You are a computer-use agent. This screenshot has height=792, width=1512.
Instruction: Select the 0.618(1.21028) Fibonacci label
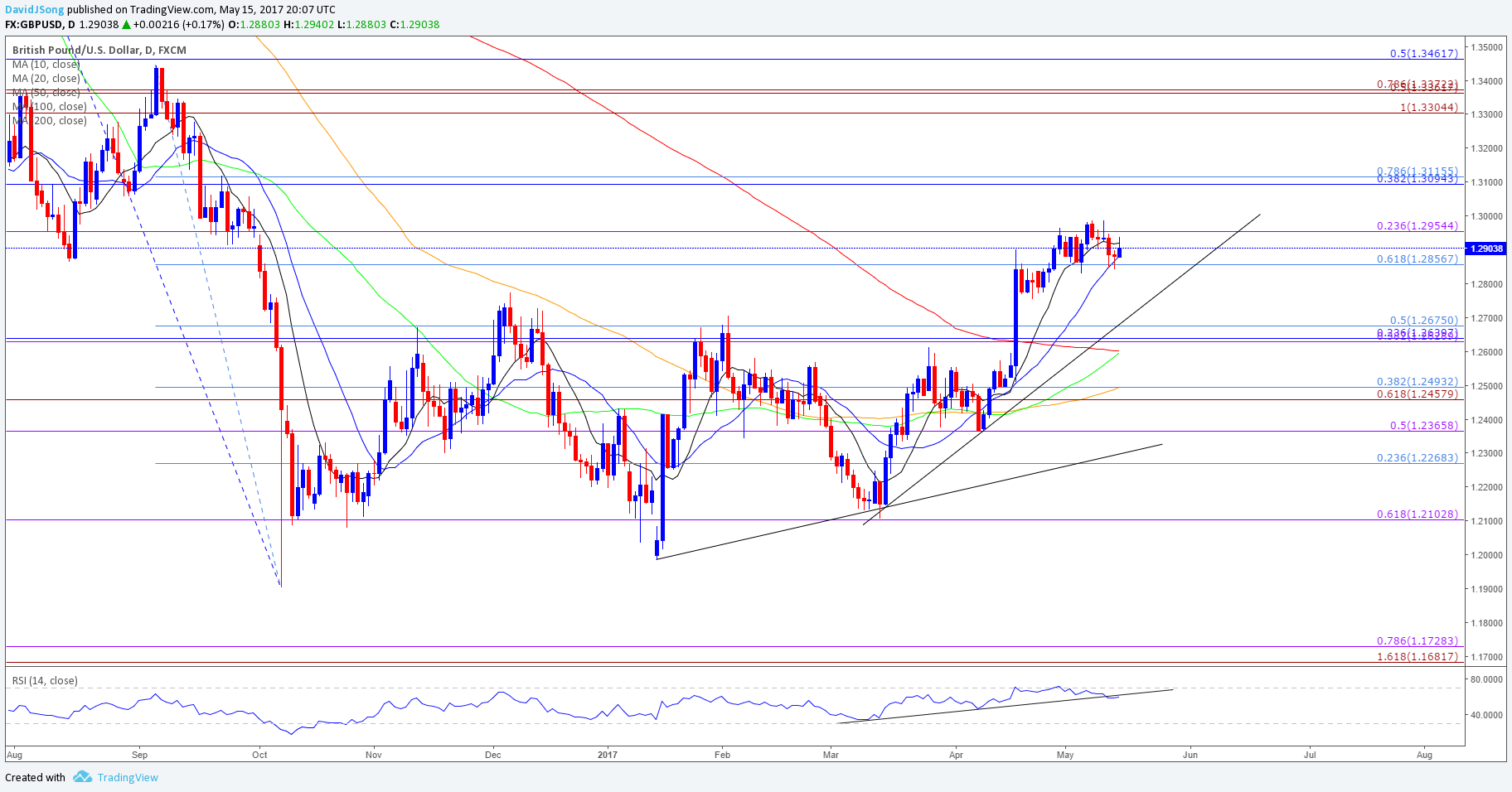tap(1417, 514)
